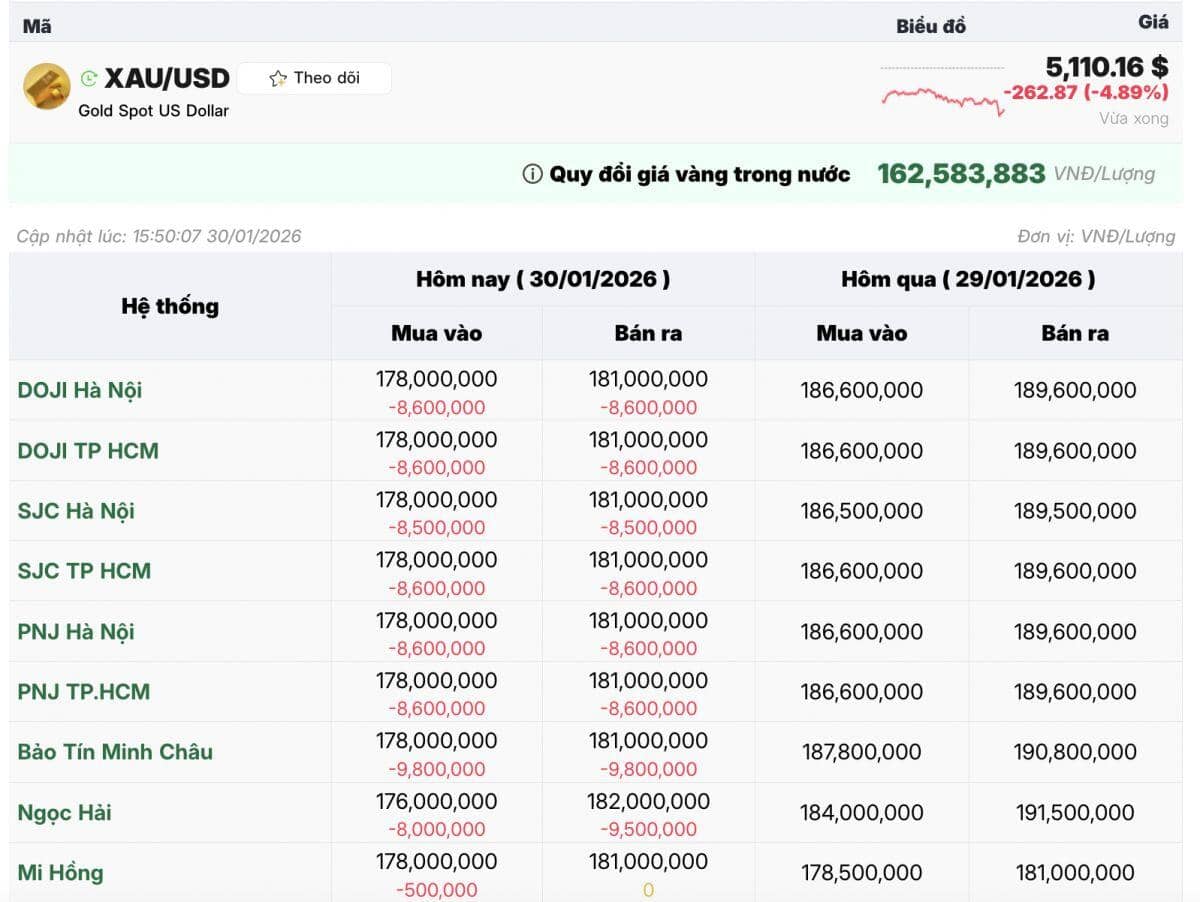Image resolution: width=1200 pixels, height=902 pixels.
Task: Click the Đơn vị: VNĐ/Lượng label
Action: (x=1096, y=237)
